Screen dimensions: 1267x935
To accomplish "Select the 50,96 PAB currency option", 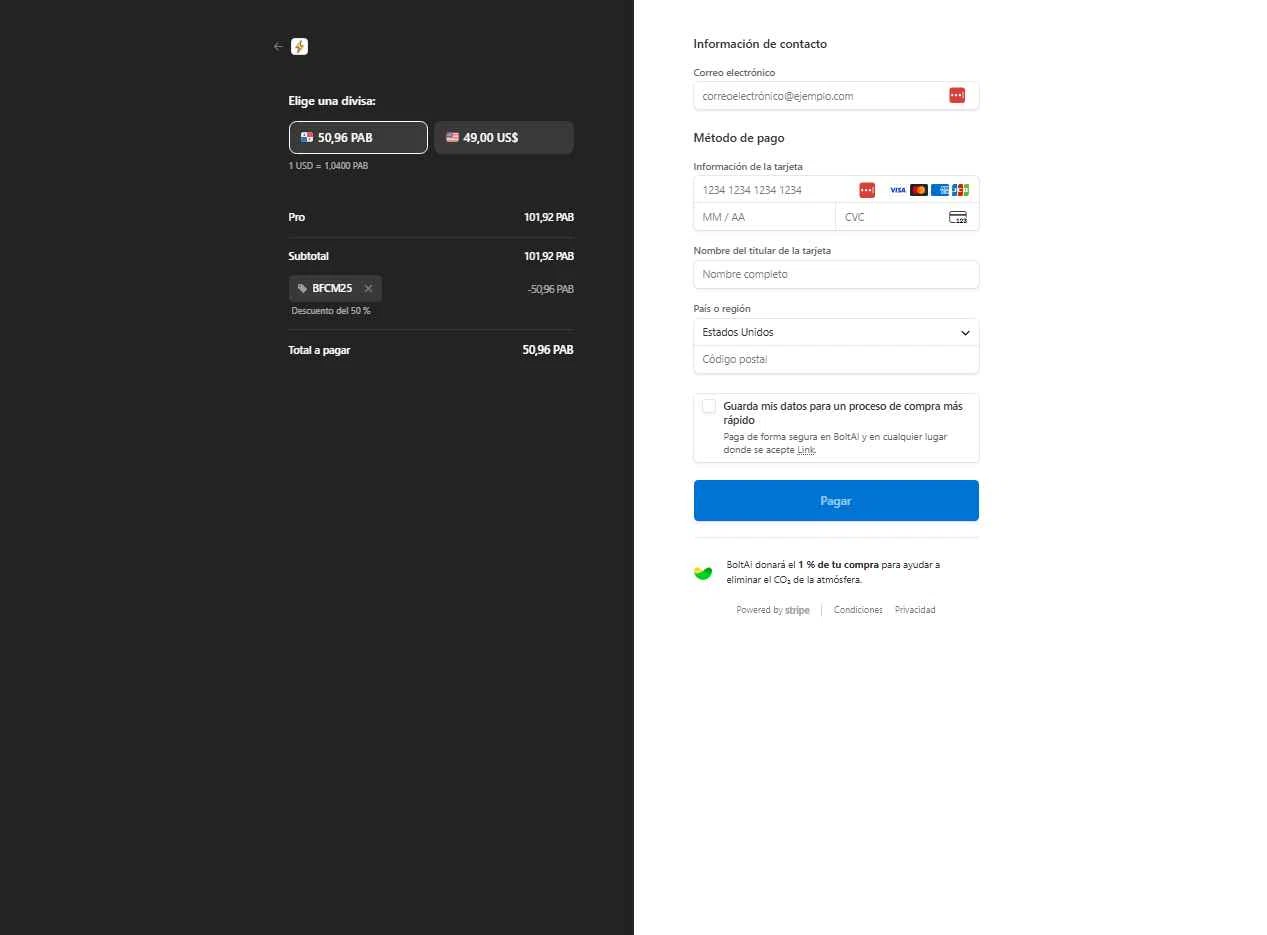I will point(358,138).
